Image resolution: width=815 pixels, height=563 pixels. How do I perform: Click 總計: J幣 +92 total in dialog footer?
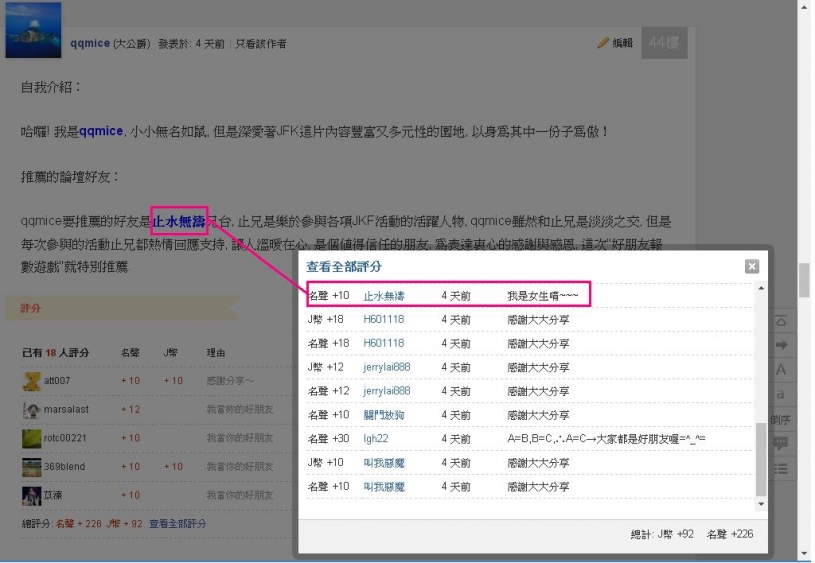click(x=662, y=534)
